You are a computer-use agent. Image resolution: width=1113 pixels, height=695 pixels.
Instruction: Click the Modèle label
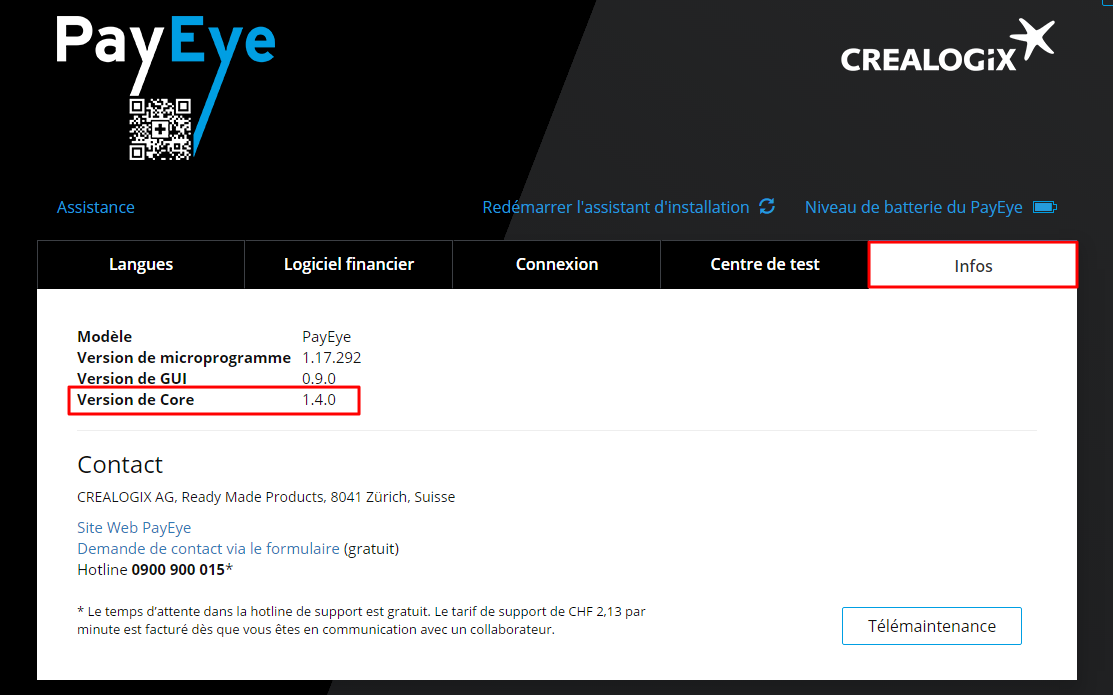pos(104,336)
